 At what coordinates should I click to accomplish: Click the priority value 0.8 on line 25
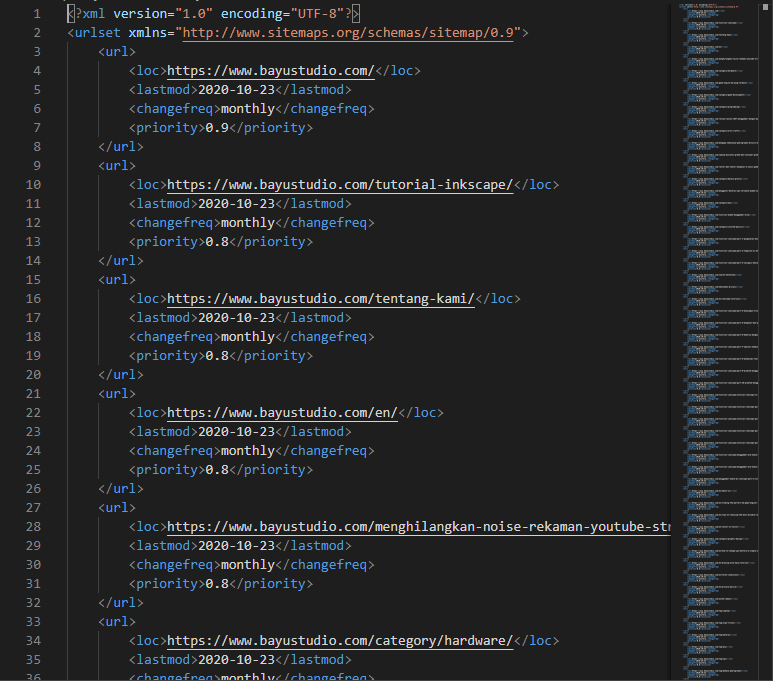click(x=217, y=469)
